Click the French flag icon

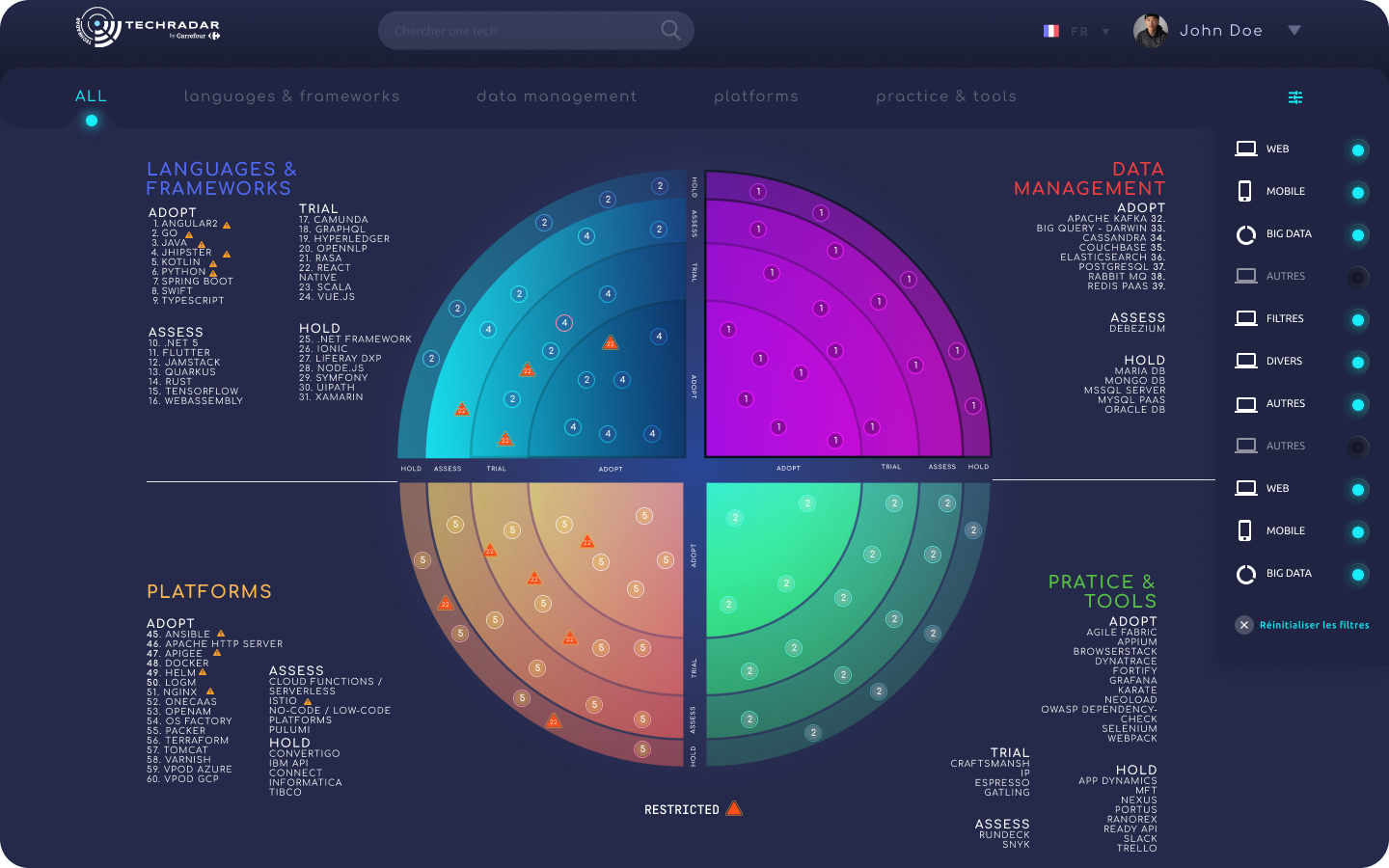click(x=1050, y=31)
